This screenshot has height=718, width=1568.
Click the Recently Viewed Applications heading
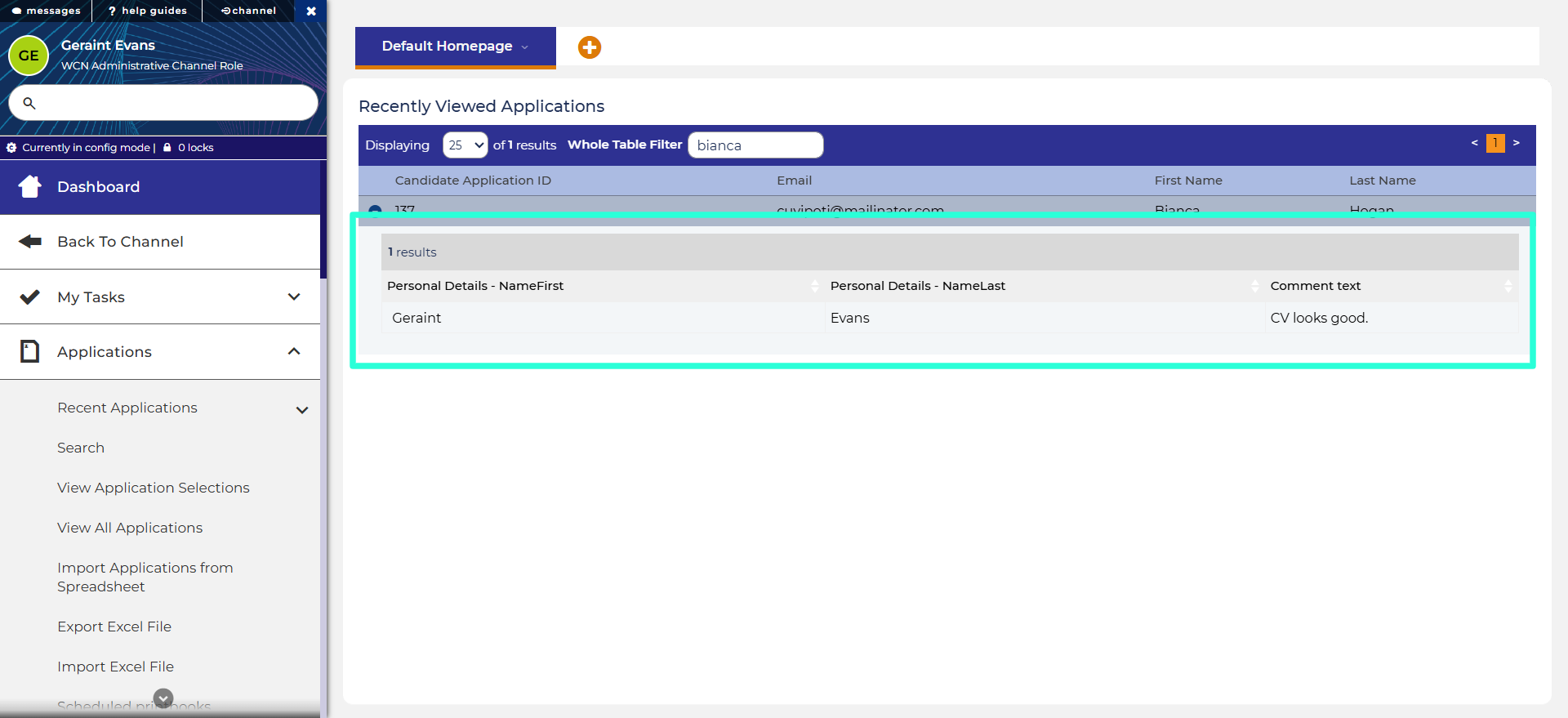(x=482, y=106)
